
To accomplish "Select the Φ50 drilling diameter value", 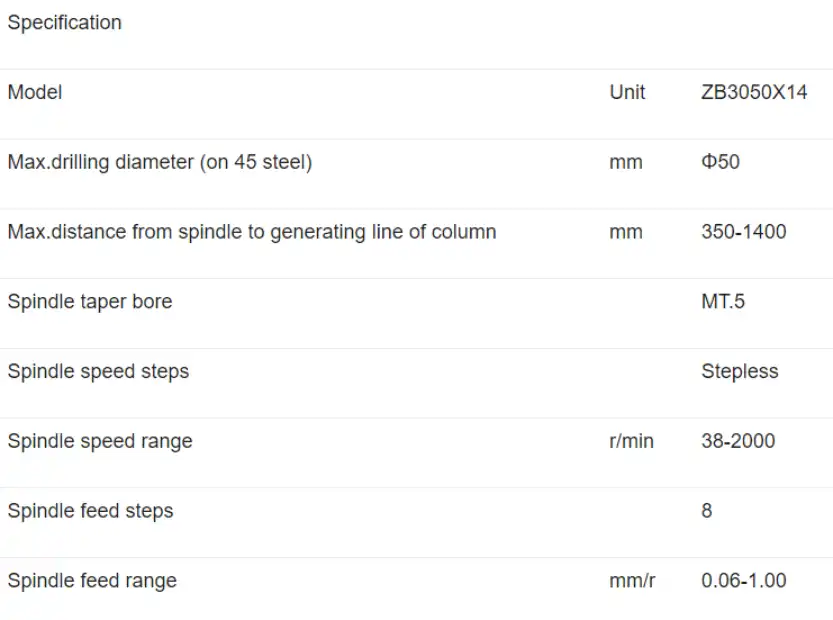I will (720, 162).
